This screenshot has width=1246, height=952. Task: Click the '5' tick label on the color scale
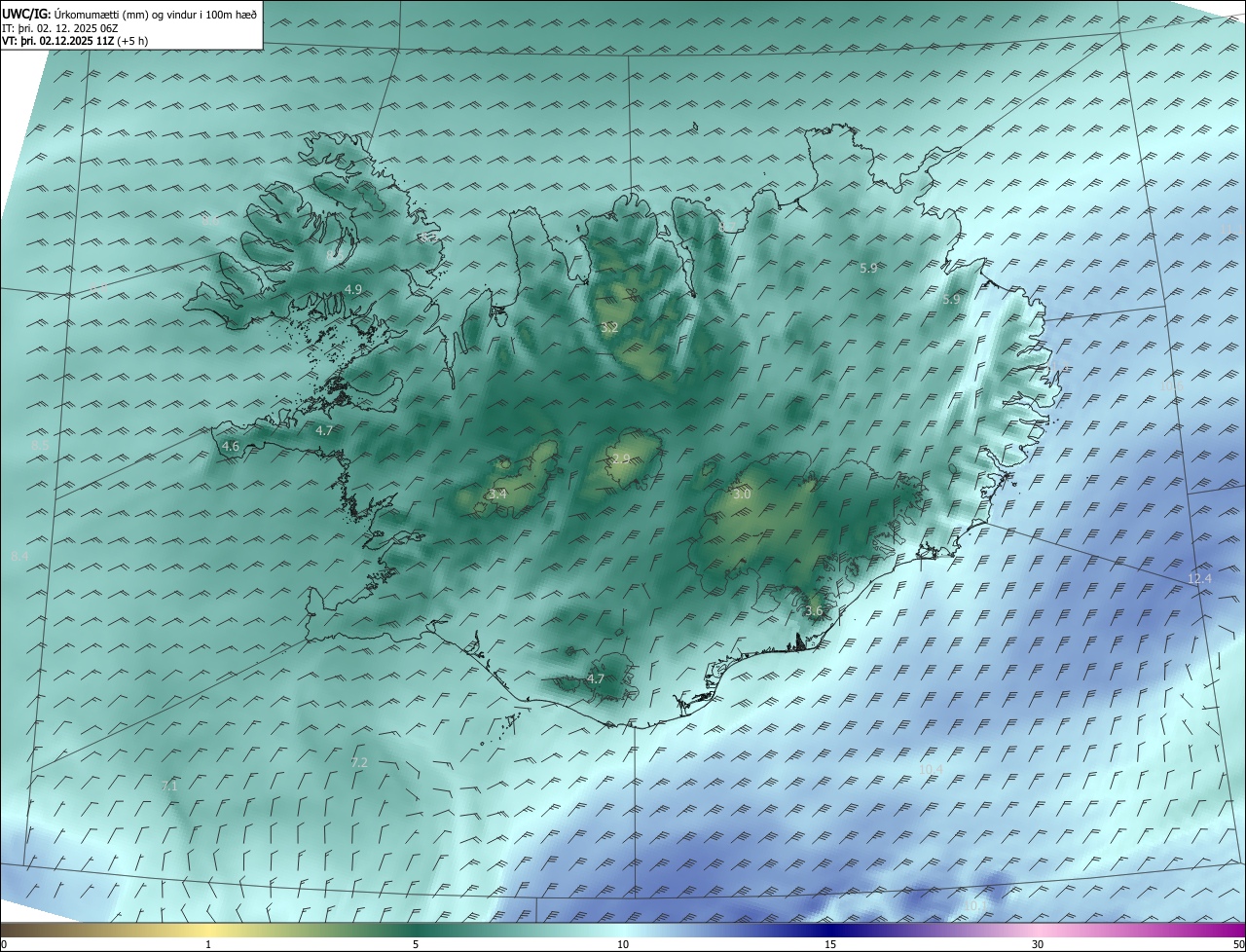point(416,945)
